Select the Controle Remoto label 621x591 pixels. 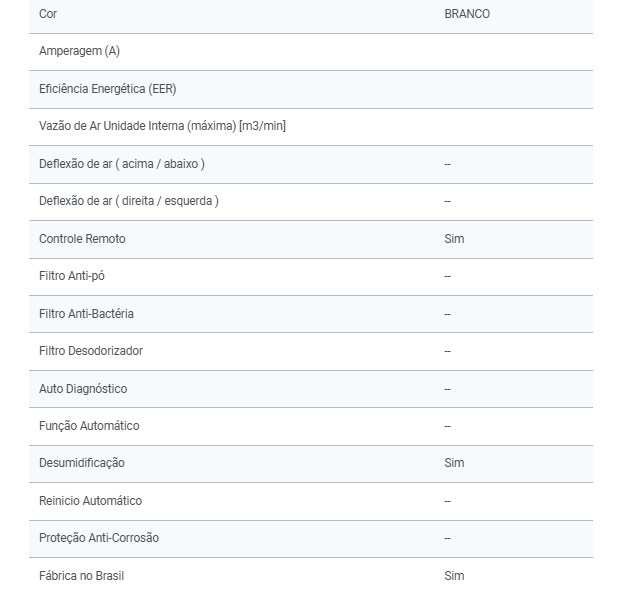tap(82, 239)
